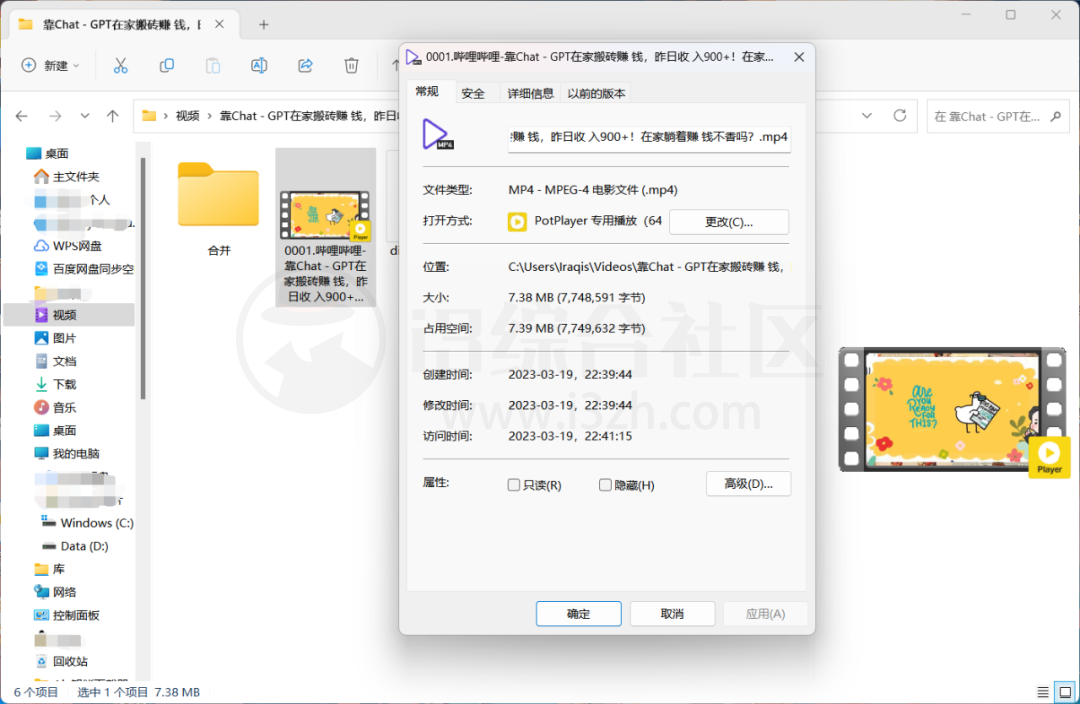The width and height of the screenshot is (1080, 704).
Task: Refresh the Explorer folder view
Action: click(900, 116)
